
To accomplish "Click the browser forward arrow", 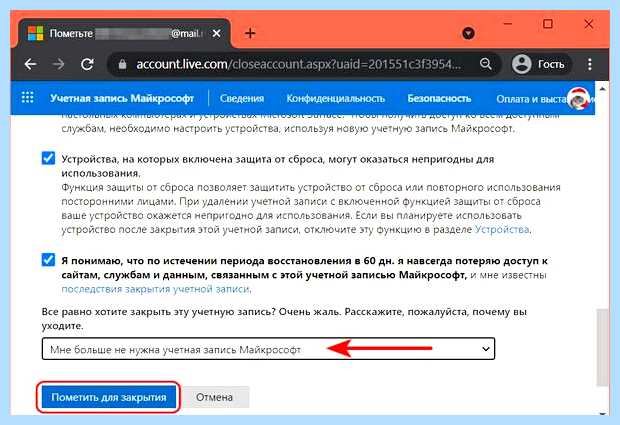I will (59, 64).
